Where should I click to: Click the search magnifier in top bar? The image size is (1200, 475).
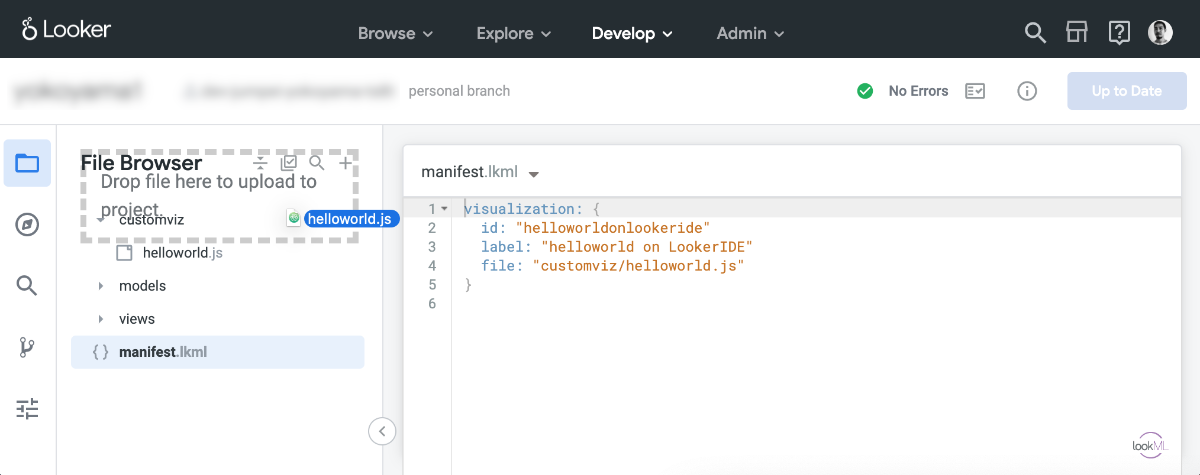[x=1035, y=33]
